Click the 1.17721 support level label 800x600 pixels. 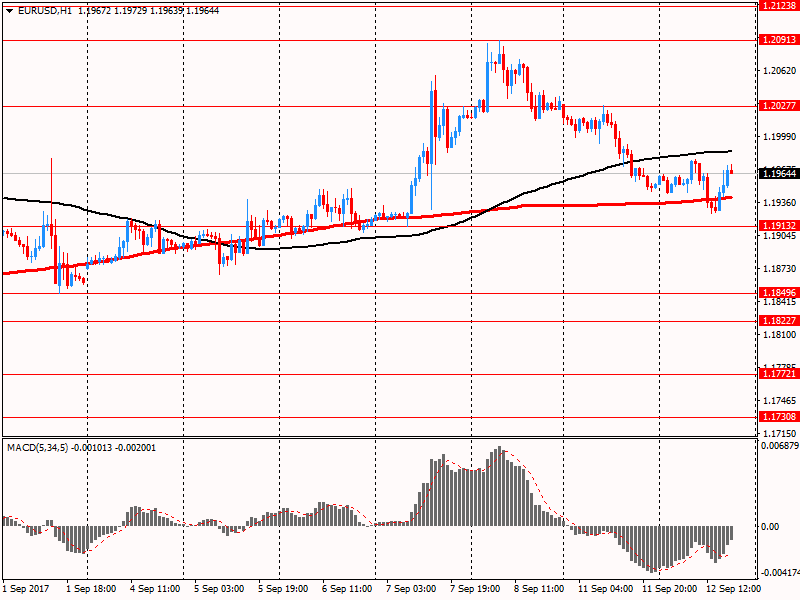tap(779, 374)
